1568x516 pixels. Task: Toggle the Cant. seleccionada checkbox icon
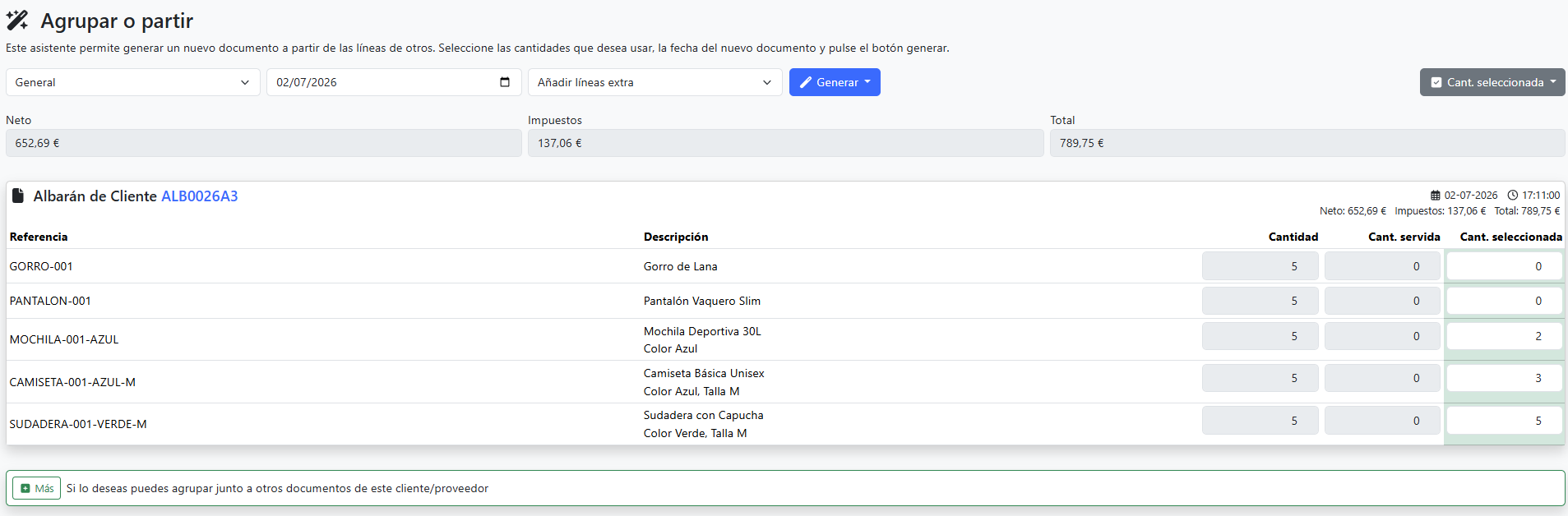[x=1436, y=82]
